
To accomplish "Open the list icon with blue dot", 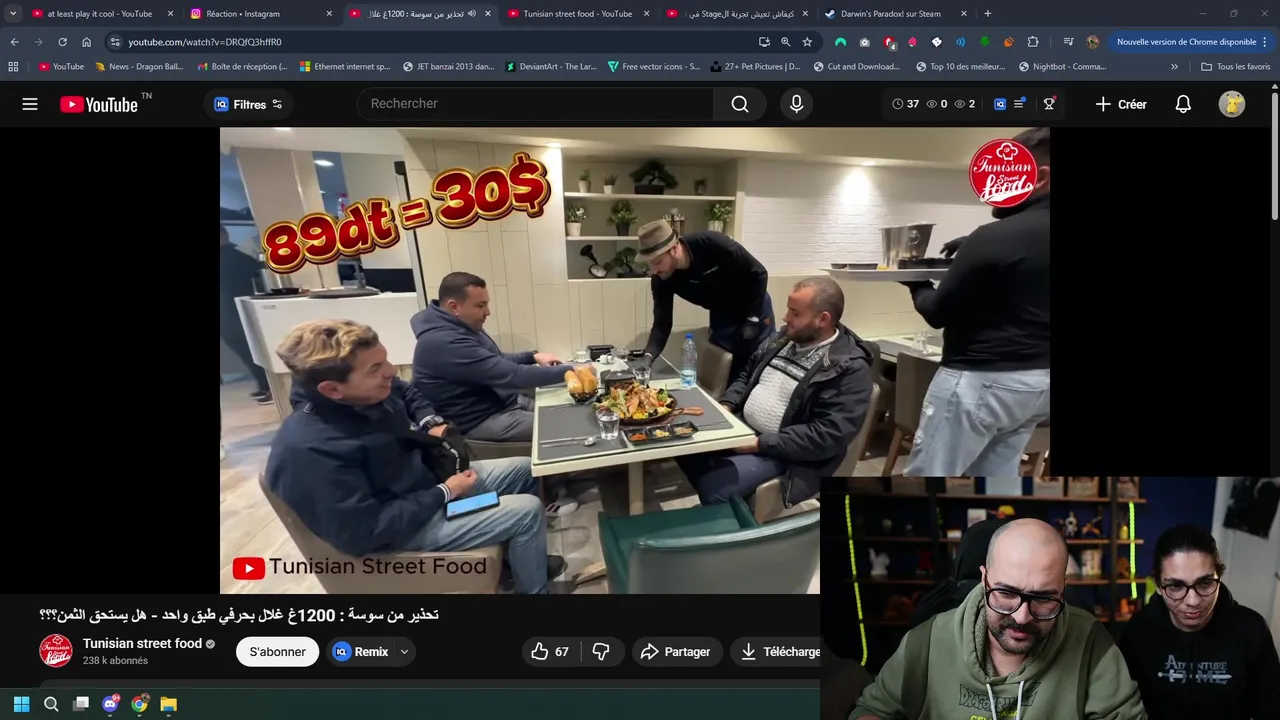I will (1020, 103).
